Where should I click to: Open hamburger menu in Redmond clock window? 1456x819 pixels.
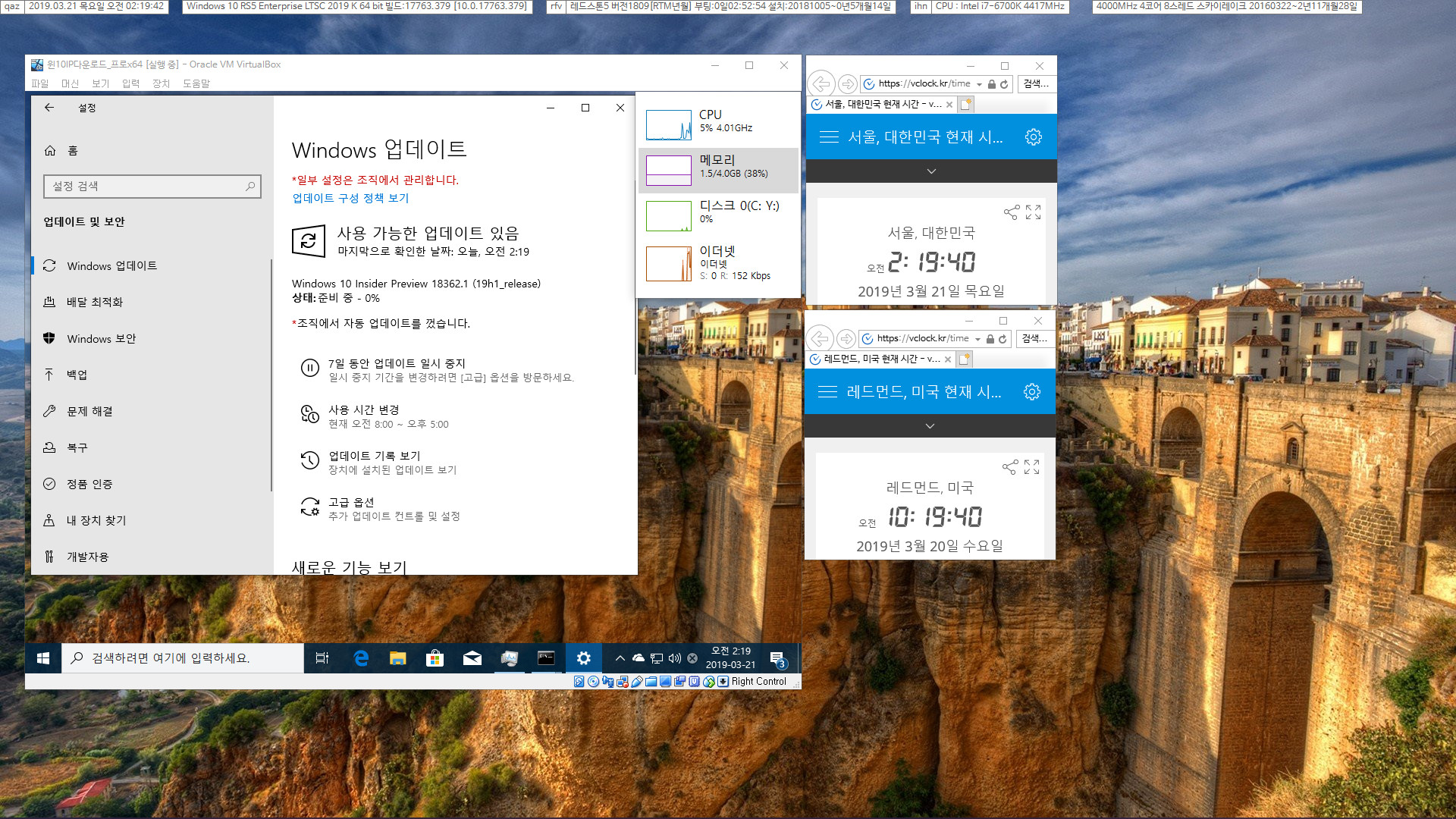point(827,392)
